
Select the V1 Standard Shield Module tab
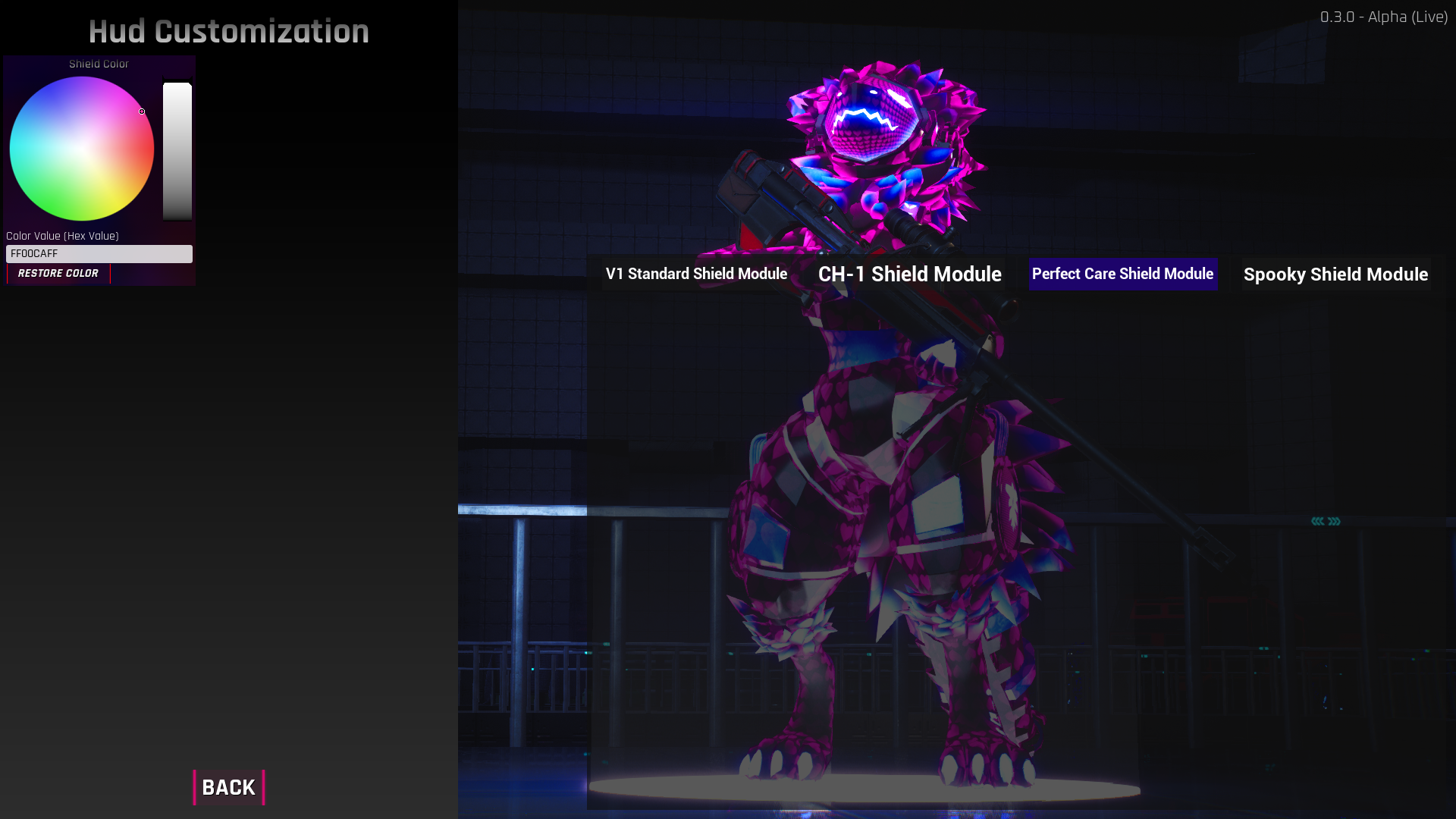[x=696, y=274]
